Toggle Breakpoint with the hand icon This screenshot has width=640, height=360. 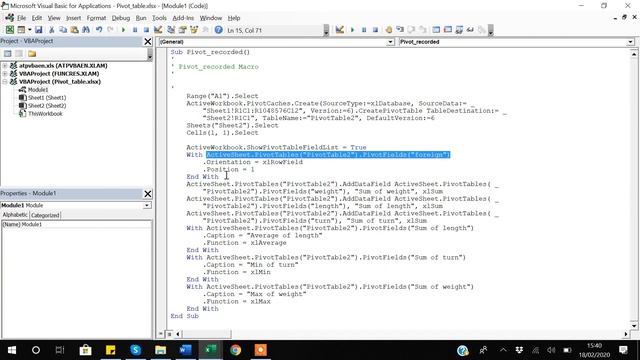point(388,30)
